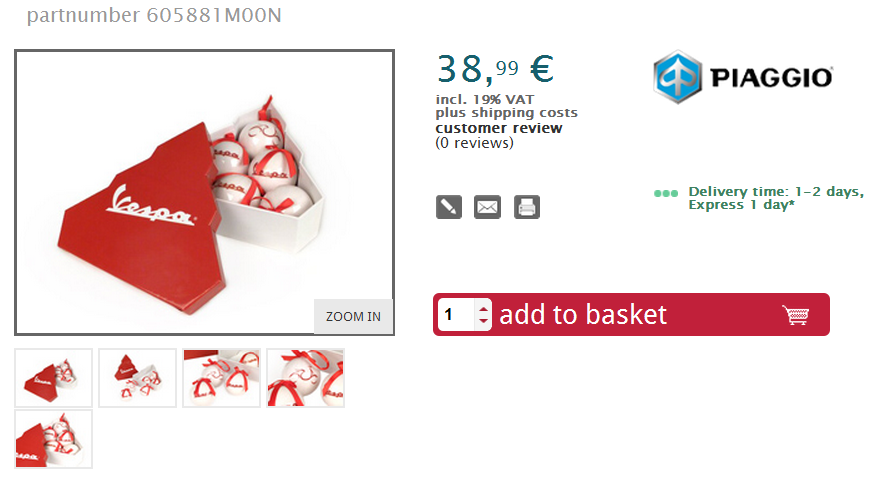Select the fifth thumbnail in second row
This screenshot has width=886, height=483.
pyautogui.click(x=54, y=439)
